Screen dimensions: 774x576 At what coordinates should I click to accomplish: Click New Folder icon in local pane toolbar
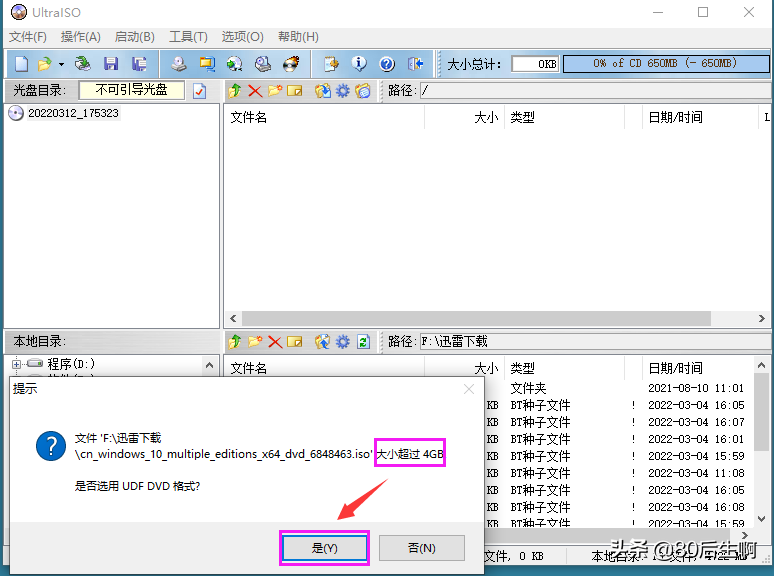(255, 342)
